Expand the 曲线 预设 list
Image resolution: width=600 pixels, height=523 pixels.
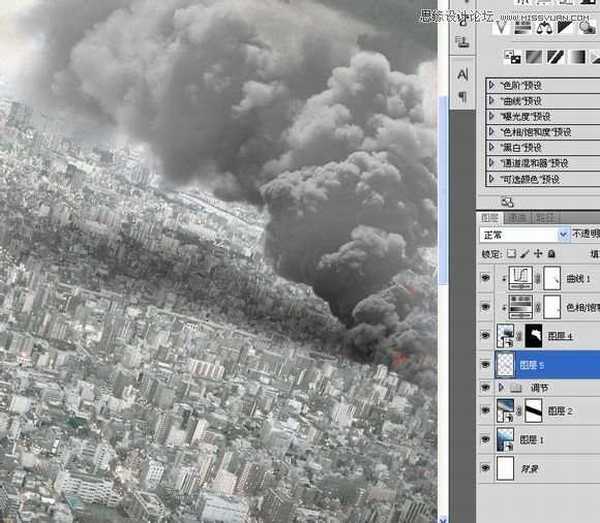pyautogui.click(x=492, y=101)
